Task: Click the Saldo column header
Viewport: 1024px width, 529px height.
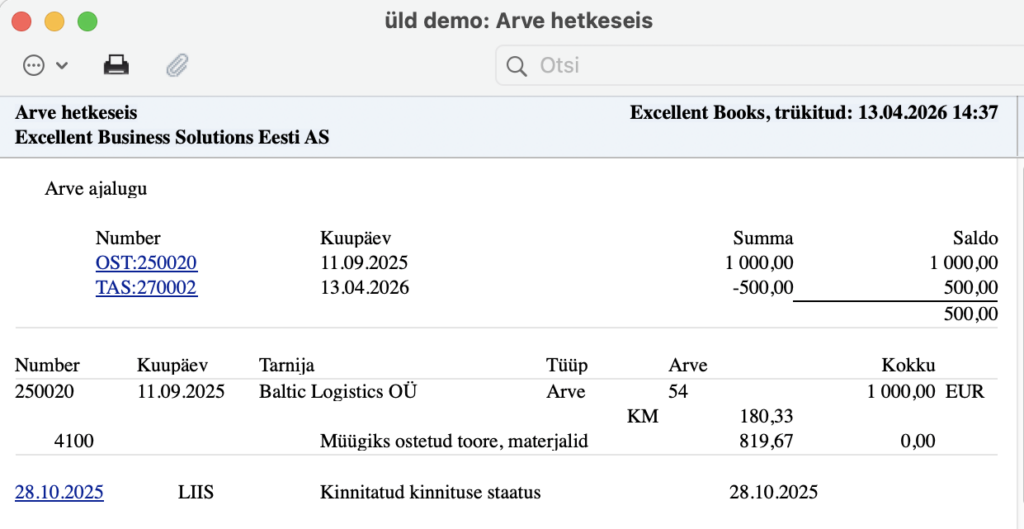Action: coord(974,238)
